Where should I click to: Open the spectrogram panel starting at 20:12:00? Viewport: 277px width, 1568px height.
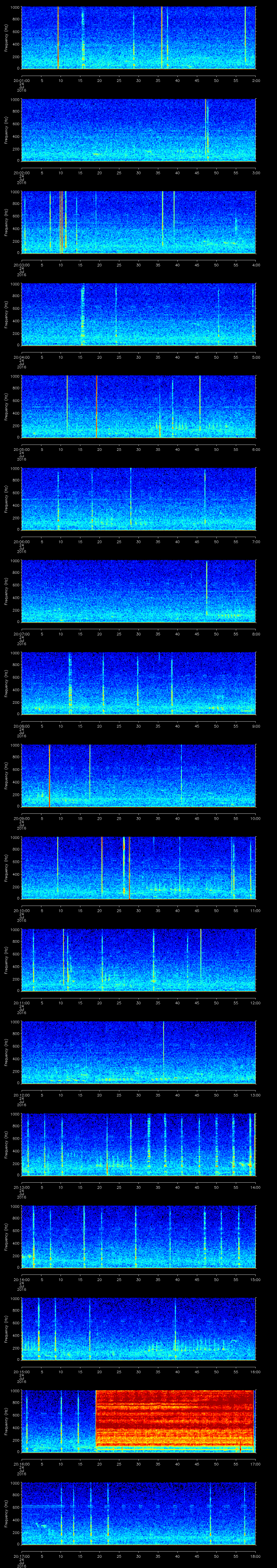(x=138, y=1052)
